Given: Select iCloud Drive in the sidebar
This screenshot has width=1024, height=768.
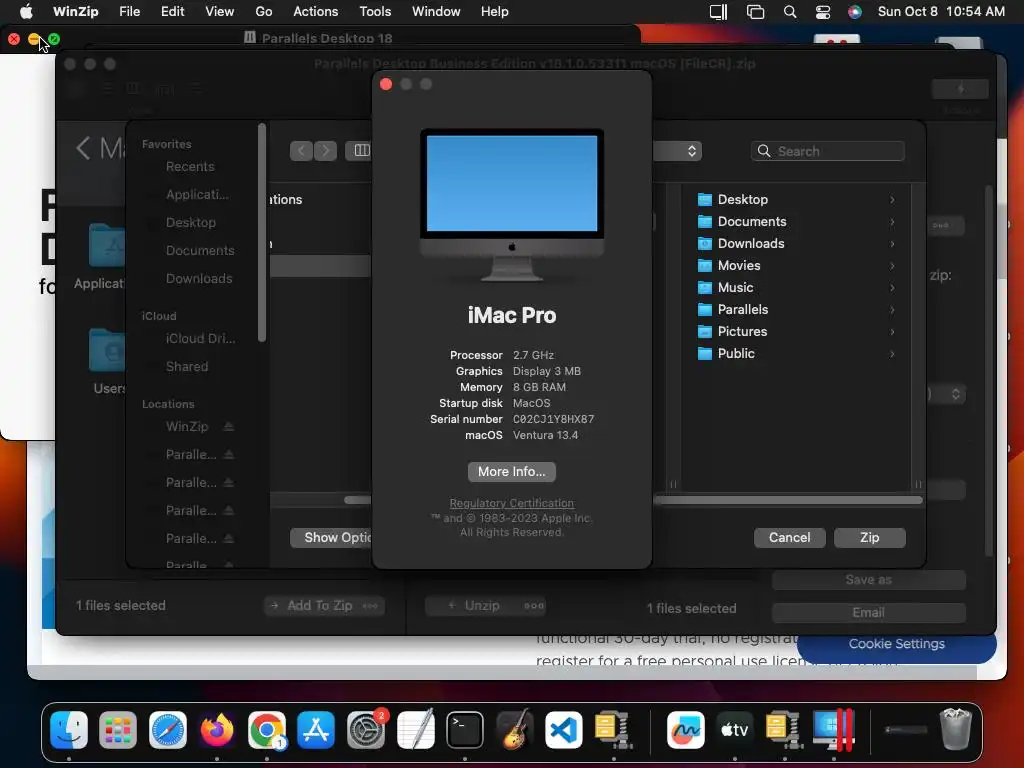Looking at the screenshot, I should 200,339.
